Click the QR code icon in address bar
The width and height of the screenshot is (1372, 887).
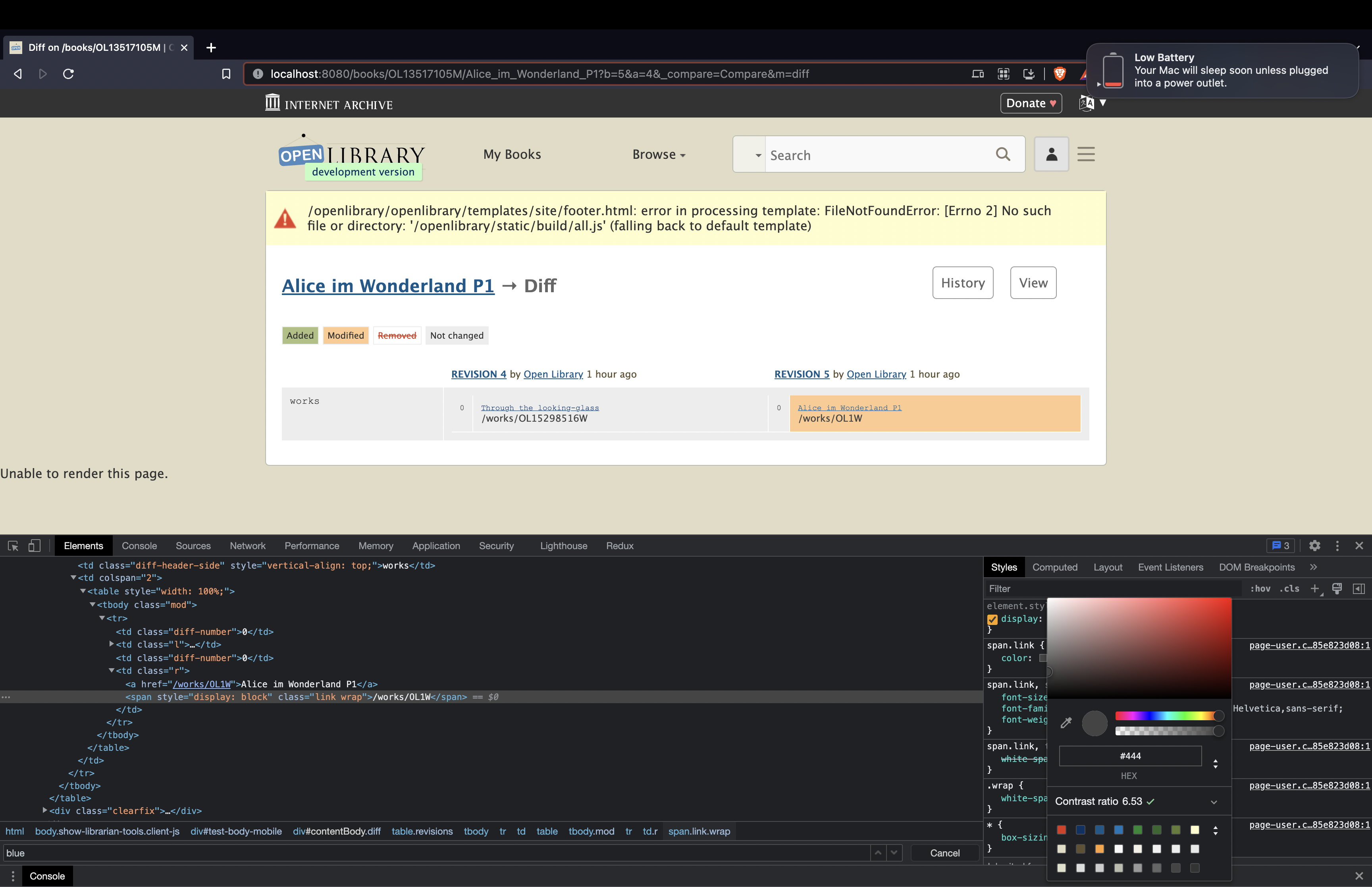point(1004,74)
